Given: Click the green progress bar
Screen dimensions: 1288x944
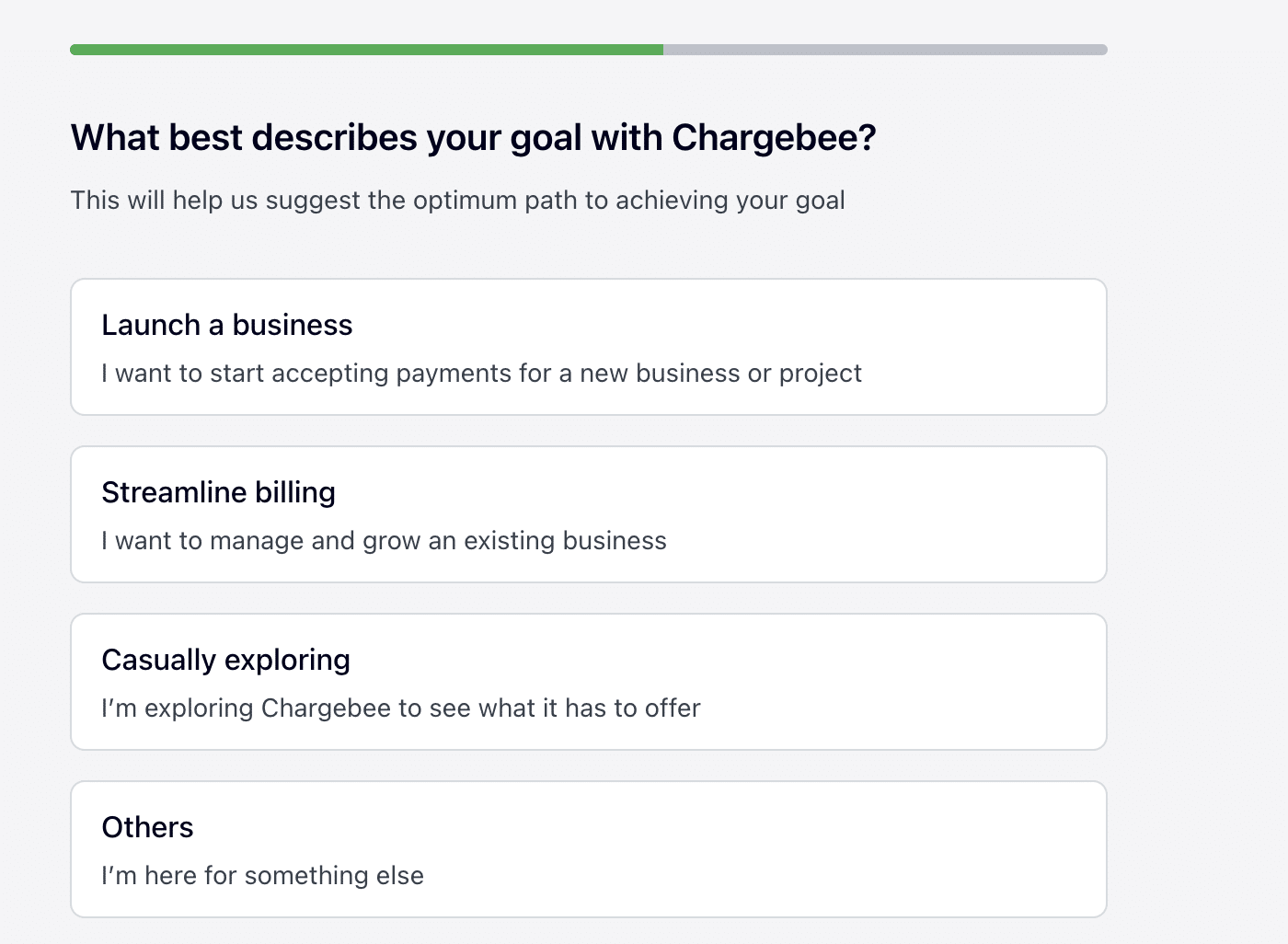Looking at the screenshot, I should pyautogui.click(x=368, y=51).
